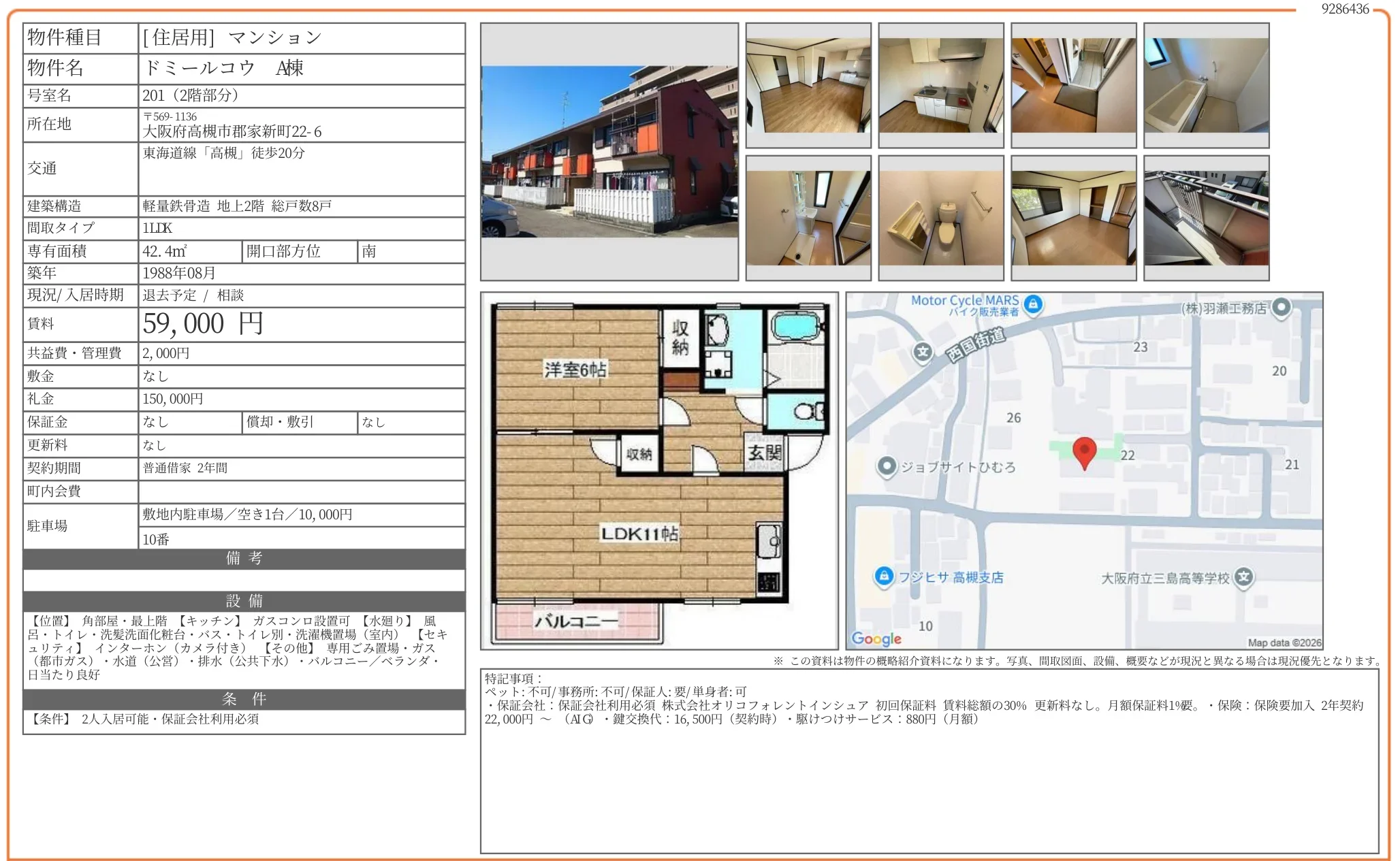The height and width of the screenshot is (861, 1400).
Task: Click 羽瀬工務店 gray map marker
Action: (1282, 308)
